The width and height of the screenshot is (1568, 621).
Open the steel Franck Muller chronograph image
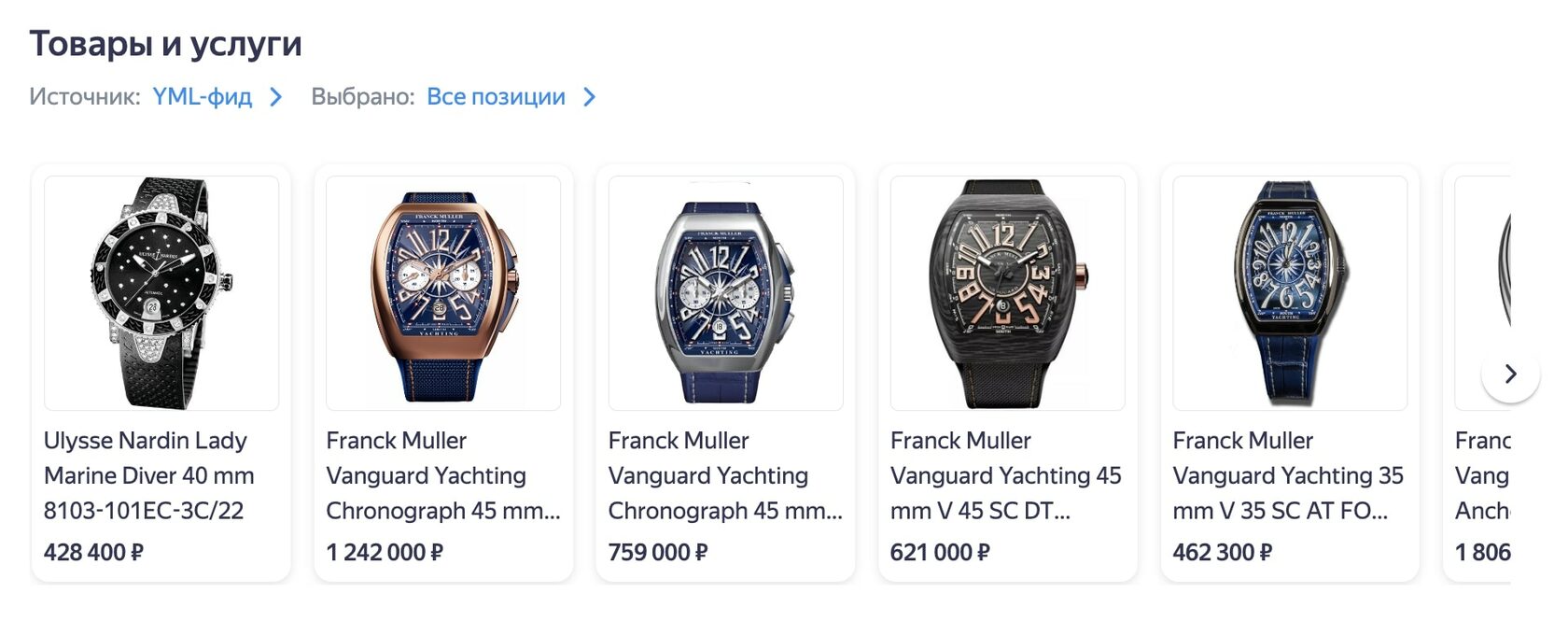725,293
